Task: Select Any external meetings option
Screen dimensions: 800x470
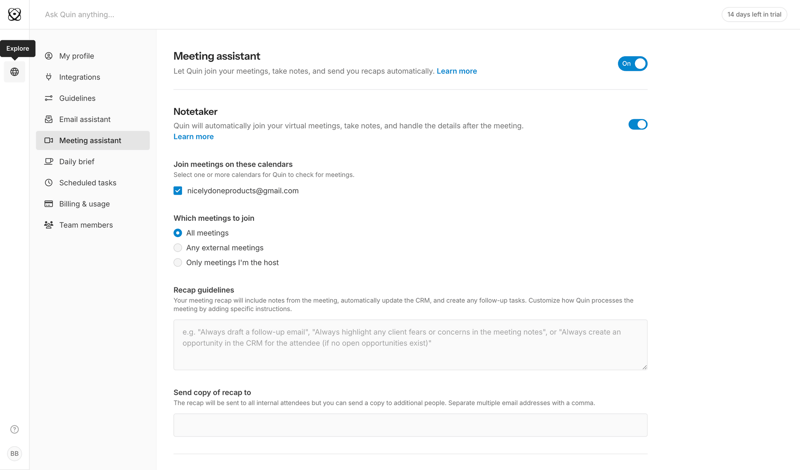Action: 178,248
